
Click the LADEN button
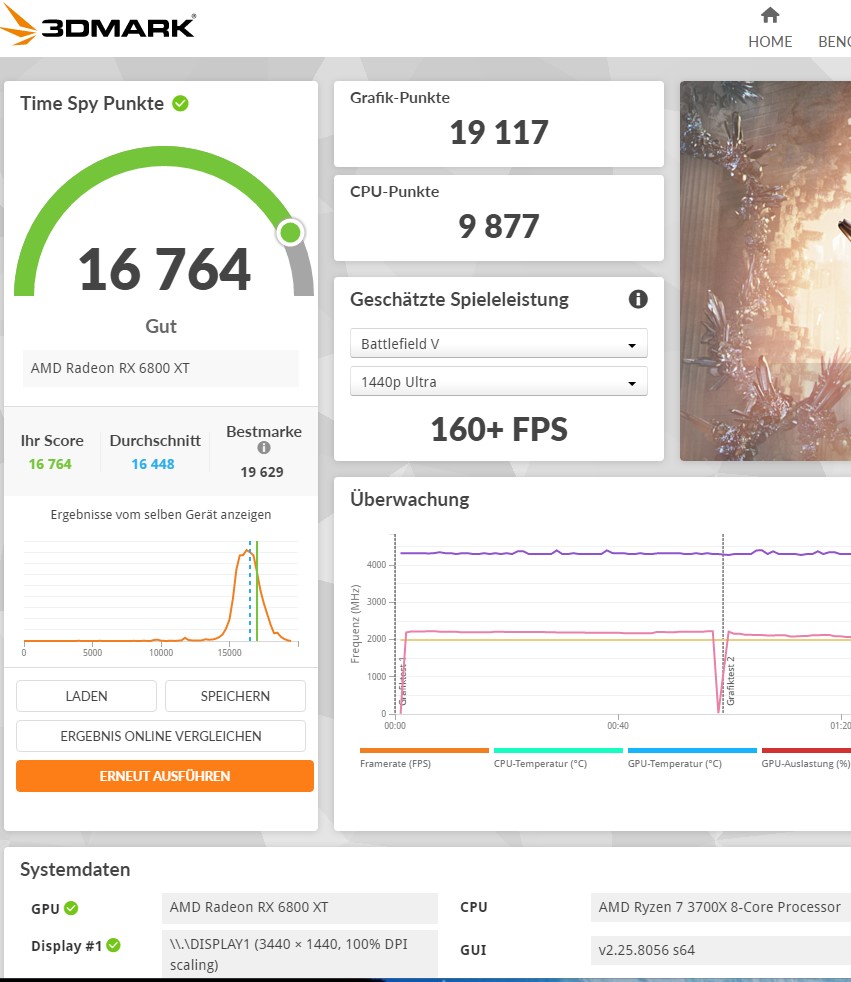(86, 696)
